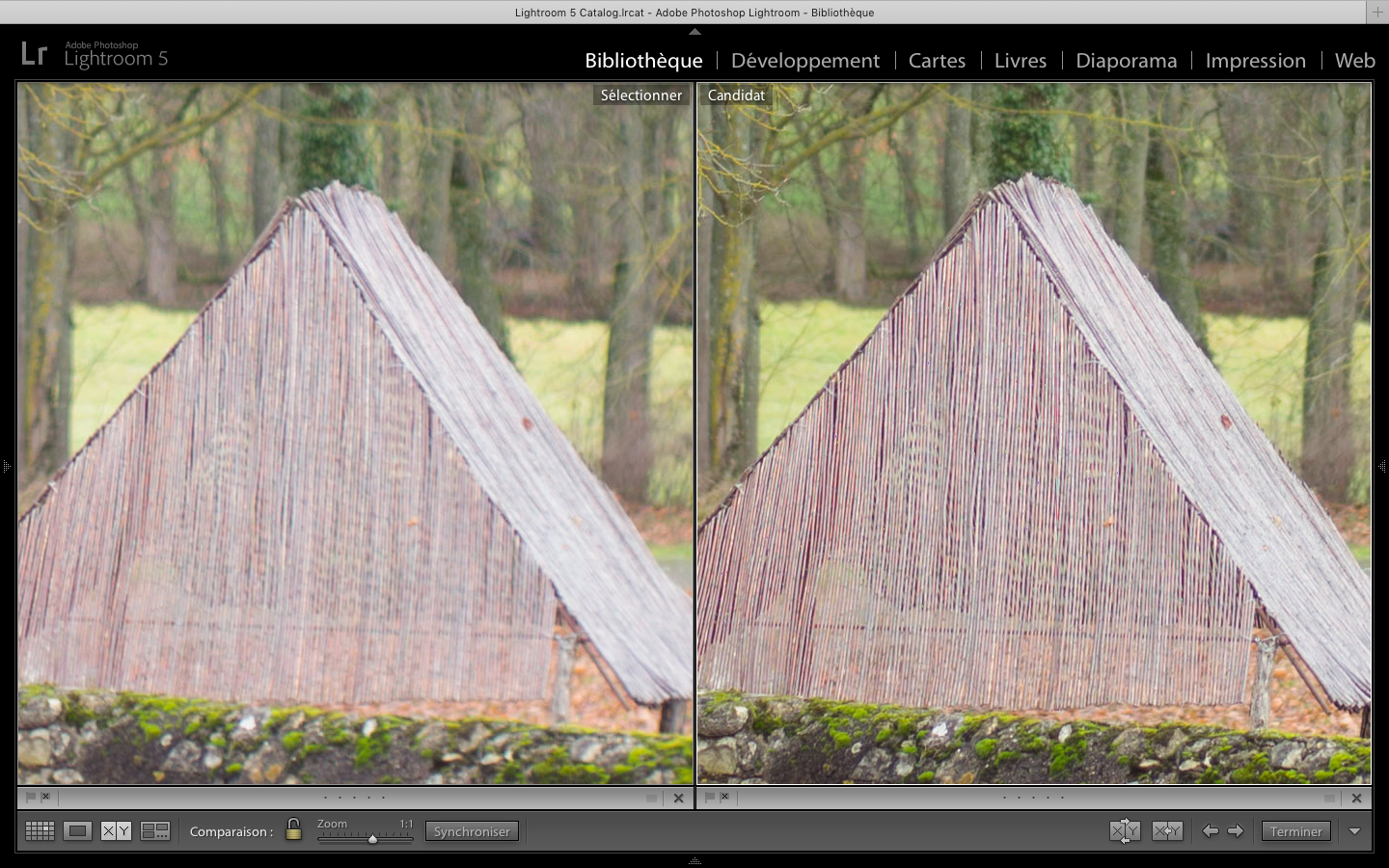
Task: Click the Swap select and candidate icon
Action: tap(1125, 831)
